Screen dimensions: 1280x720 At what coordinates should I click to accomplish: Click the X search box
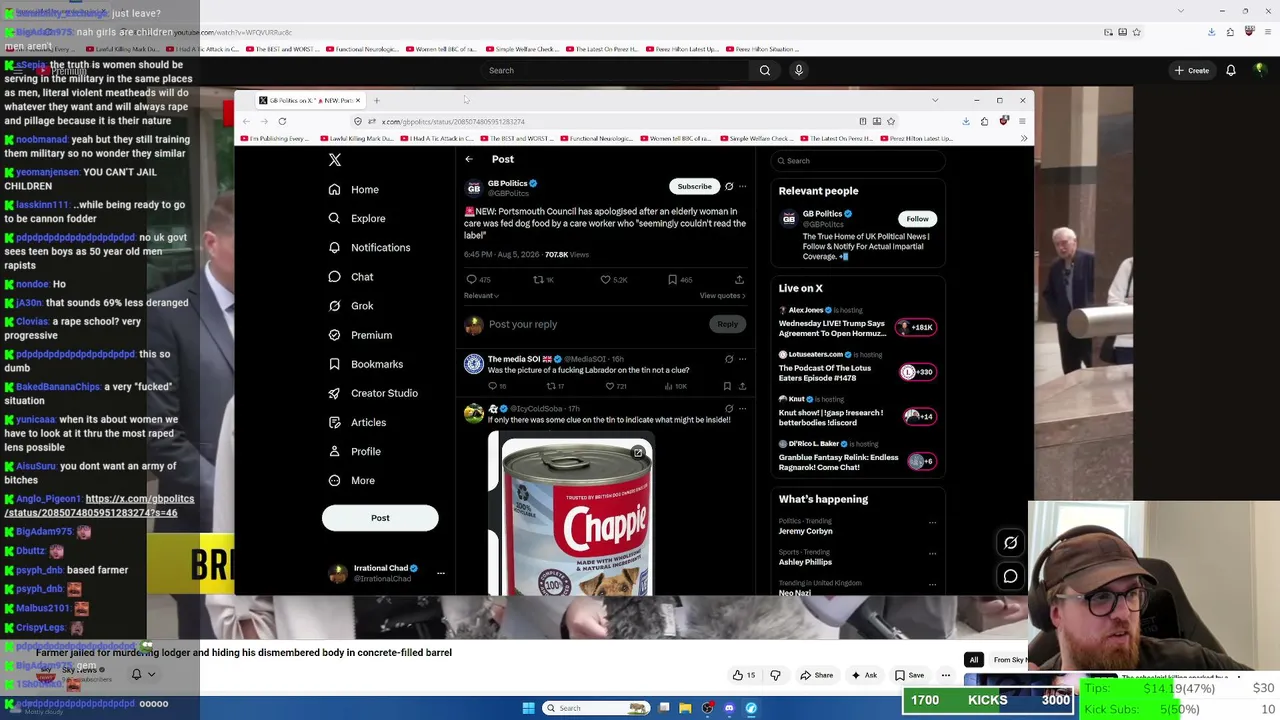click(858, 161)
